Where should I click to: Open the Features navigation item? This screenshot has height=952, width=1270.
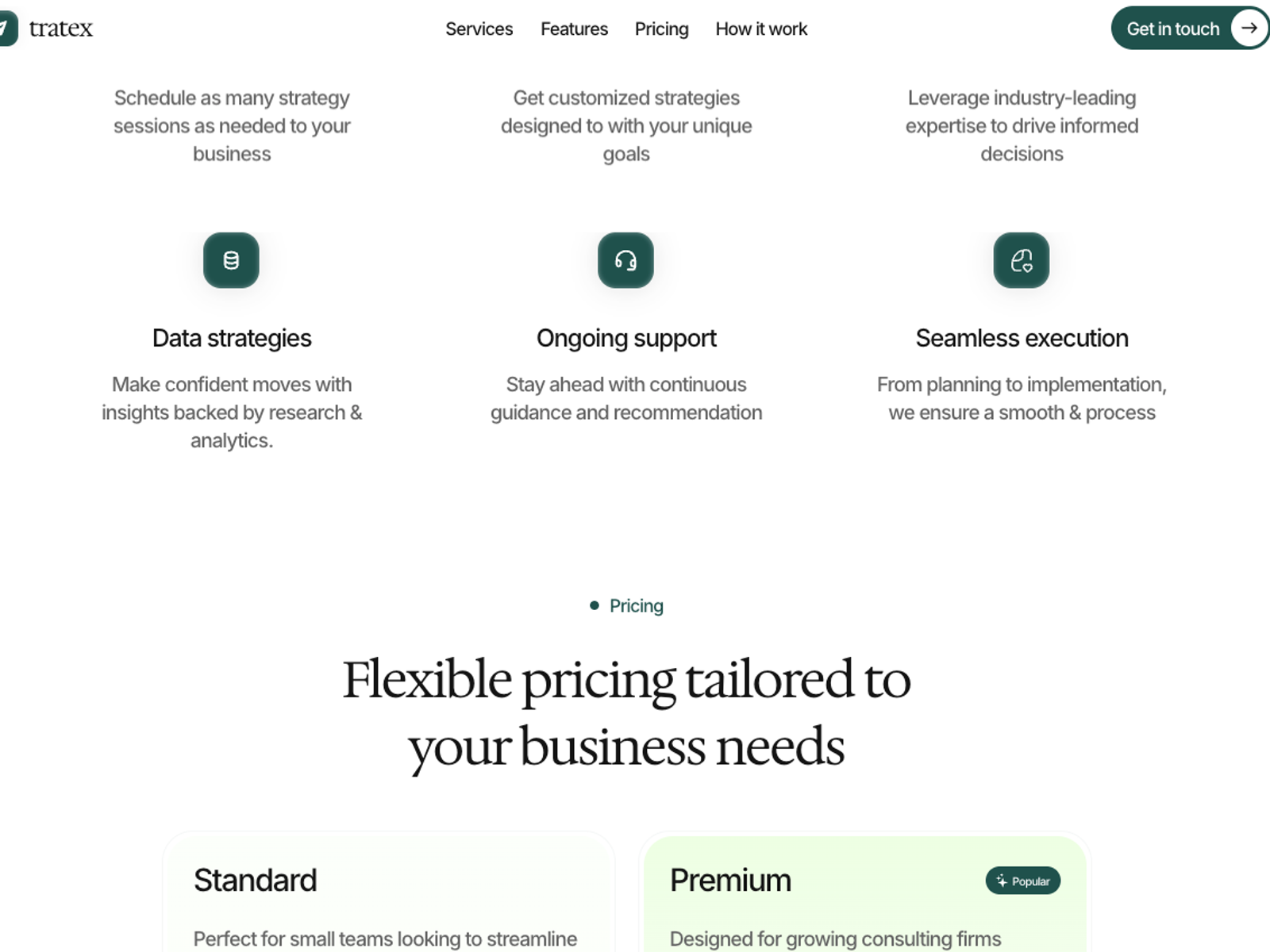coord(574,29)
